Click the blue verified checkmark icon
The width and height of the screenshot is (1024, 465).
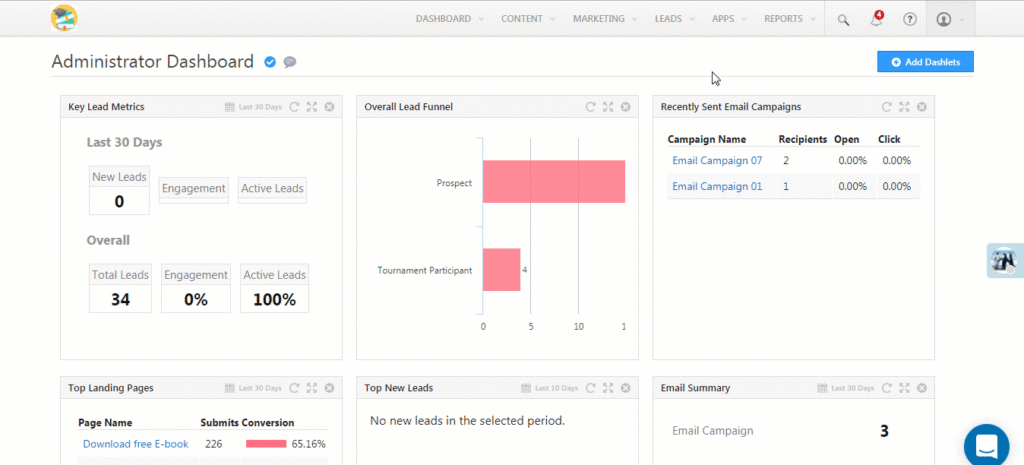[x=270, y=62]
